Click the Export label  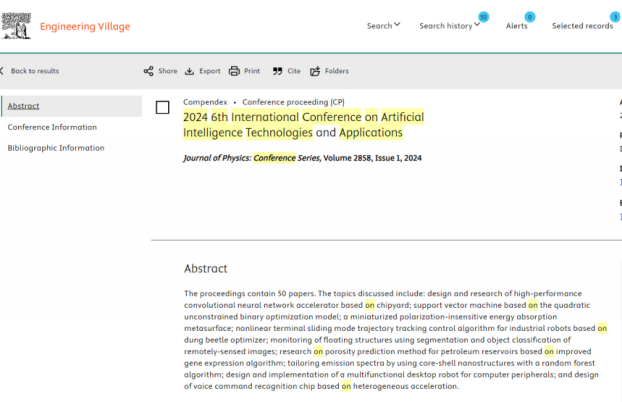click(x=210, y=71)
